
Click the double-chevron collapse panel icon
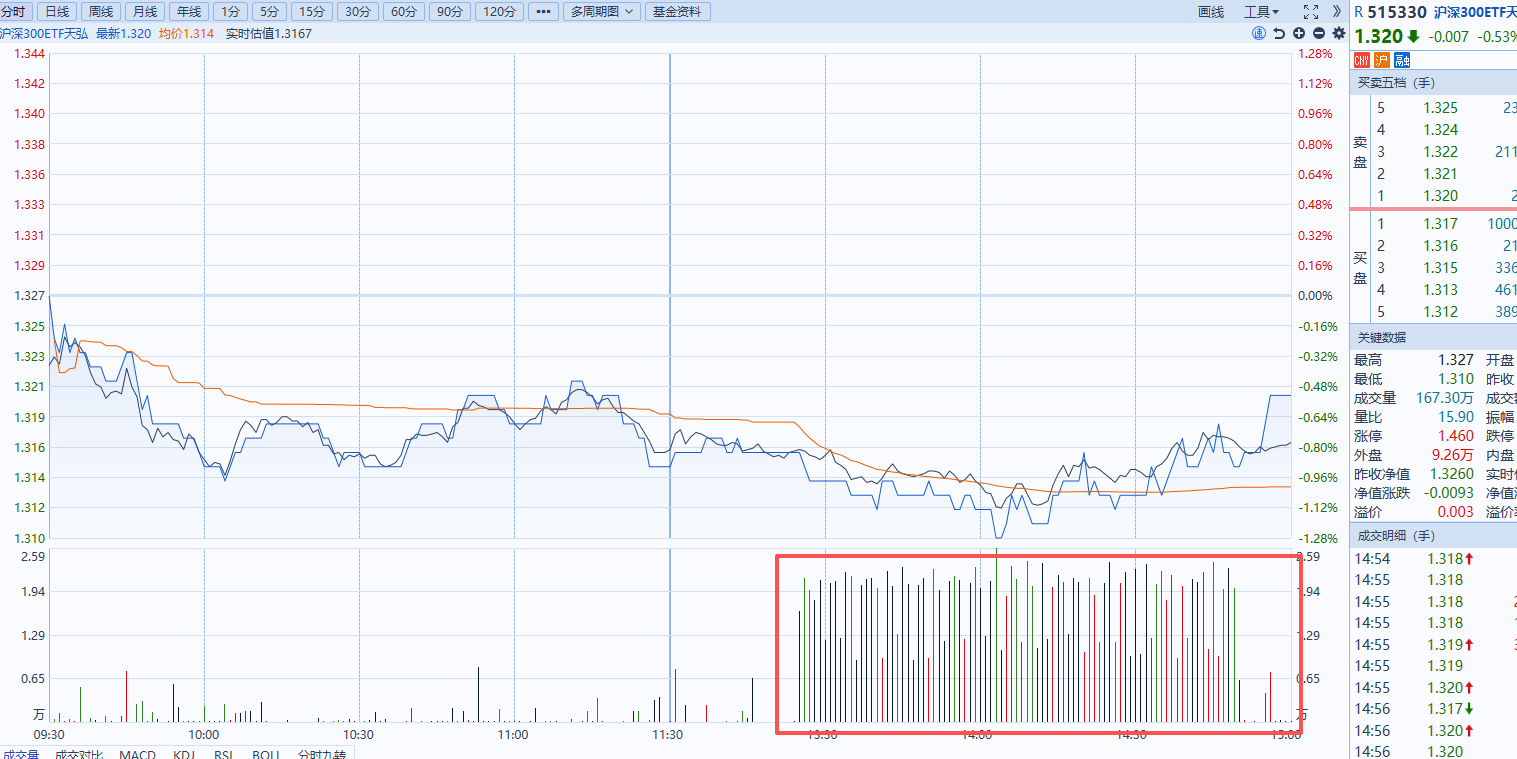coord(1338,12)
